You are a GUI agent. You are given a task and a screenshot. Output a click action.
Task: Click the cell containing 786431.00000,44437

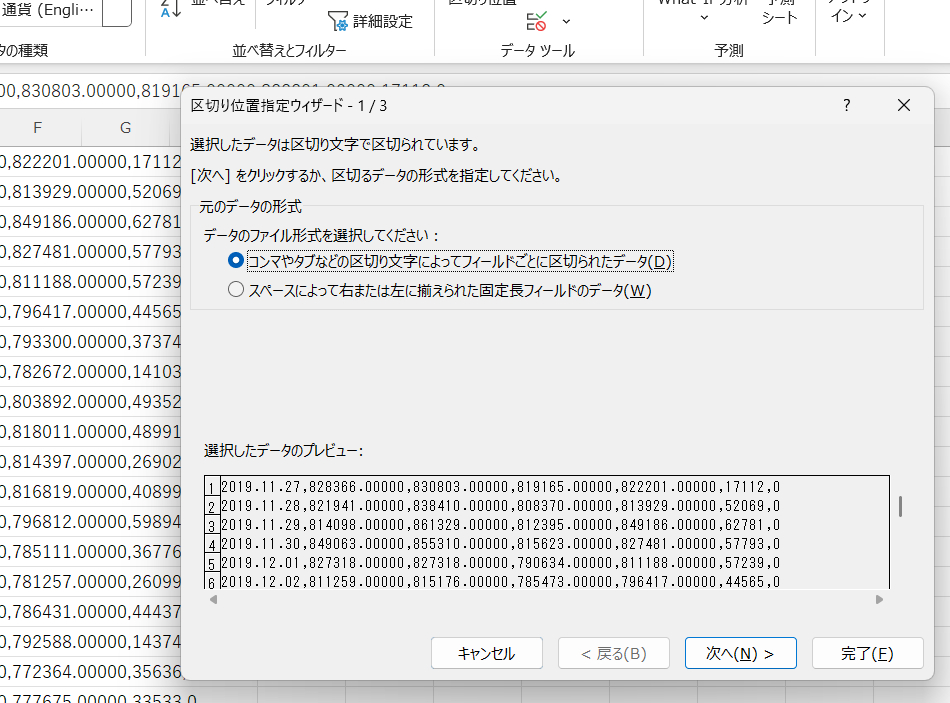[x=91, y=611]
